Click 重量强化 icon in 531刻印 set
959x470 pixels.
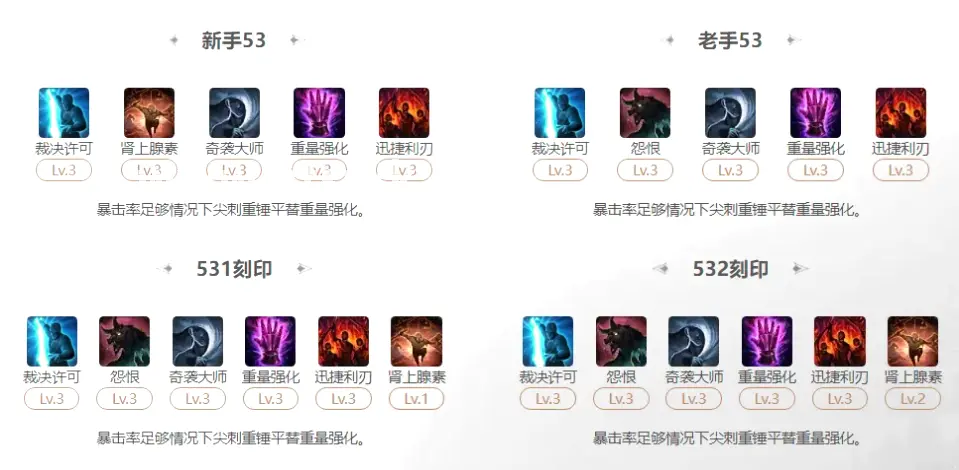coord(270,341)
